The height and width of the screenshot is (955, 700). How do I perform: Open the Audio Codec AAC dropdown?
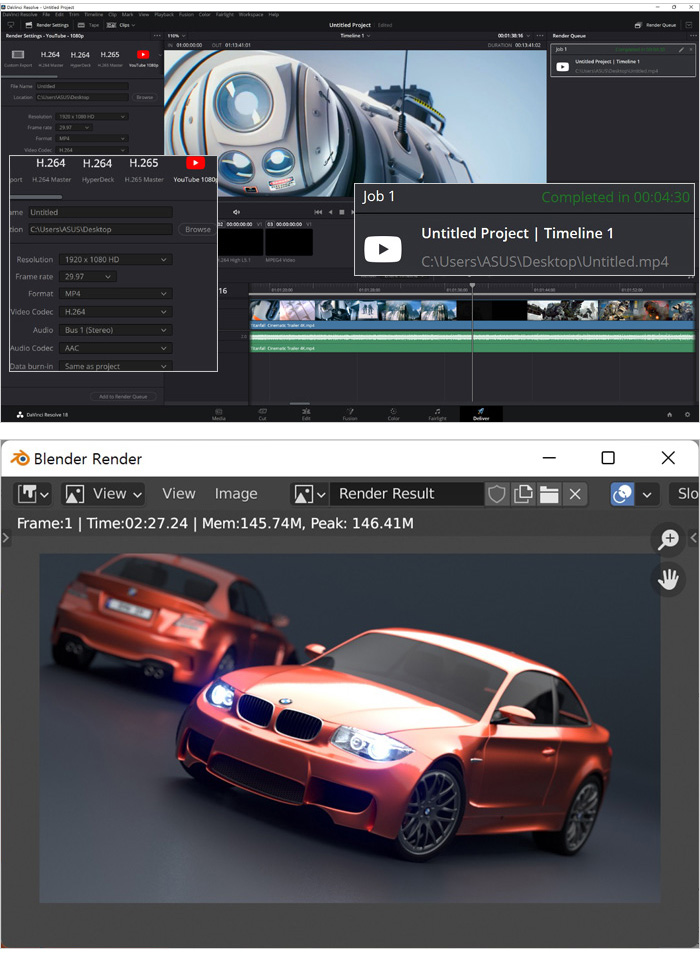click(116, 348)
